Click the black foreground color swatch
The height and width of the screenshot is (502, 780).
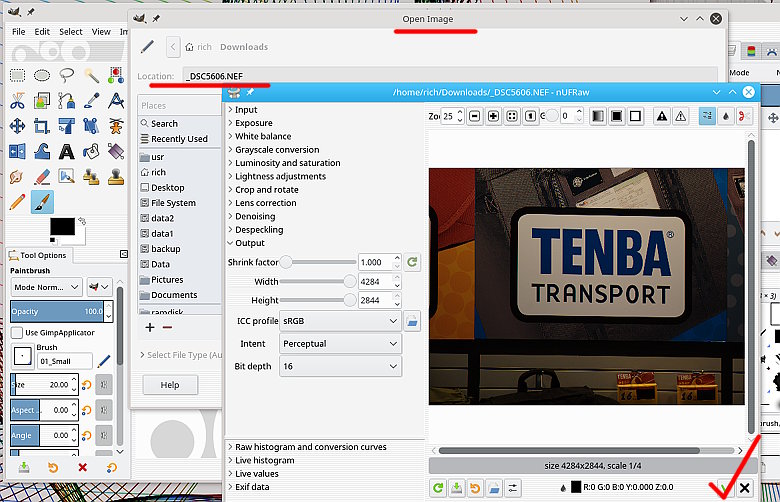point(62,226)
